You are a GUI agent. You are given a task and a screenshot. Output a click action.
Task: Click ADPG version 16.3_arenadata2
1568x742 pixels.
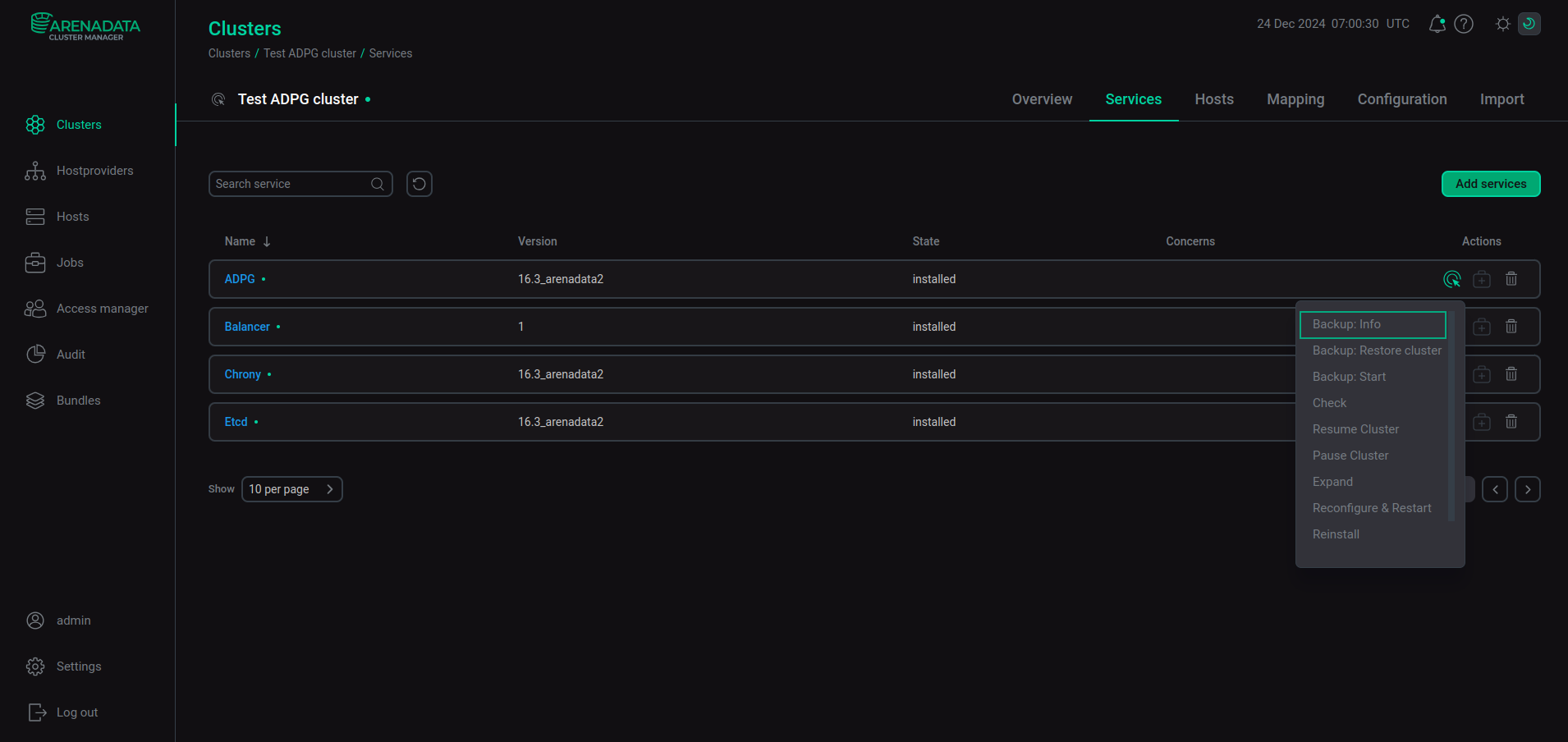pos(561,279)
